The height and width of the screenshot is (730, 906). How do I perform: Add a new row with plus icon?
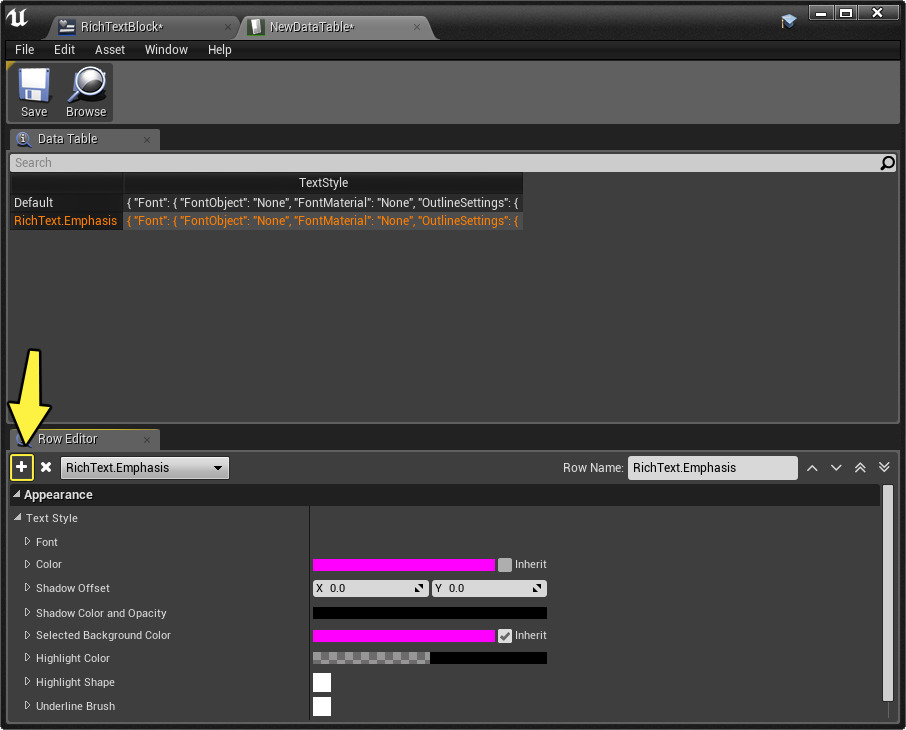click(22, 467)
